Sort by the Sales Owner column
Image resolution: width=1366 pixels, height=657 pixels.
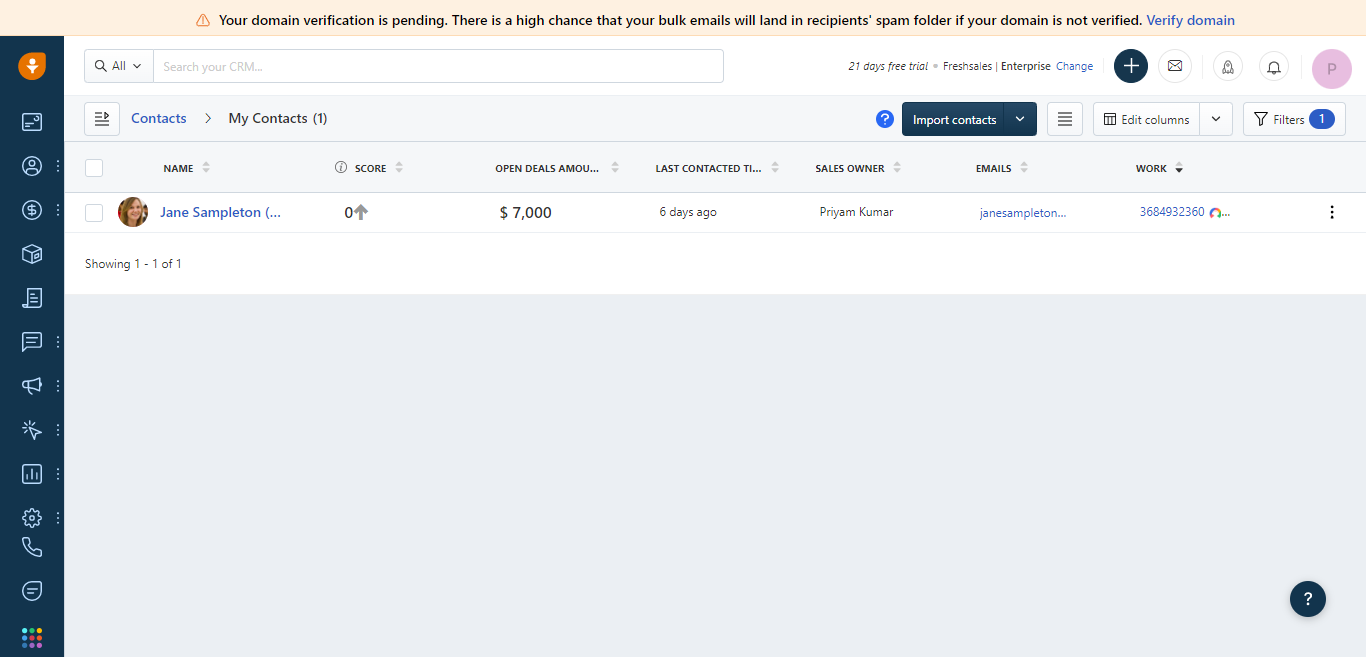[x=897, y=168]
